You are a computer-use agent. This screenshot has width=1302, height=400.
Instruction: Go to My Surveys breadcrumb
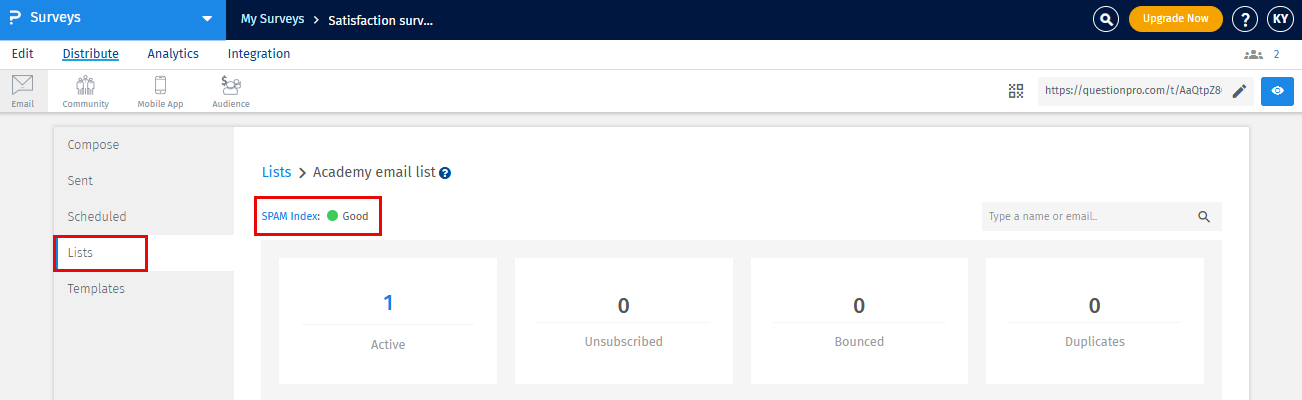(x=272, y=19)
